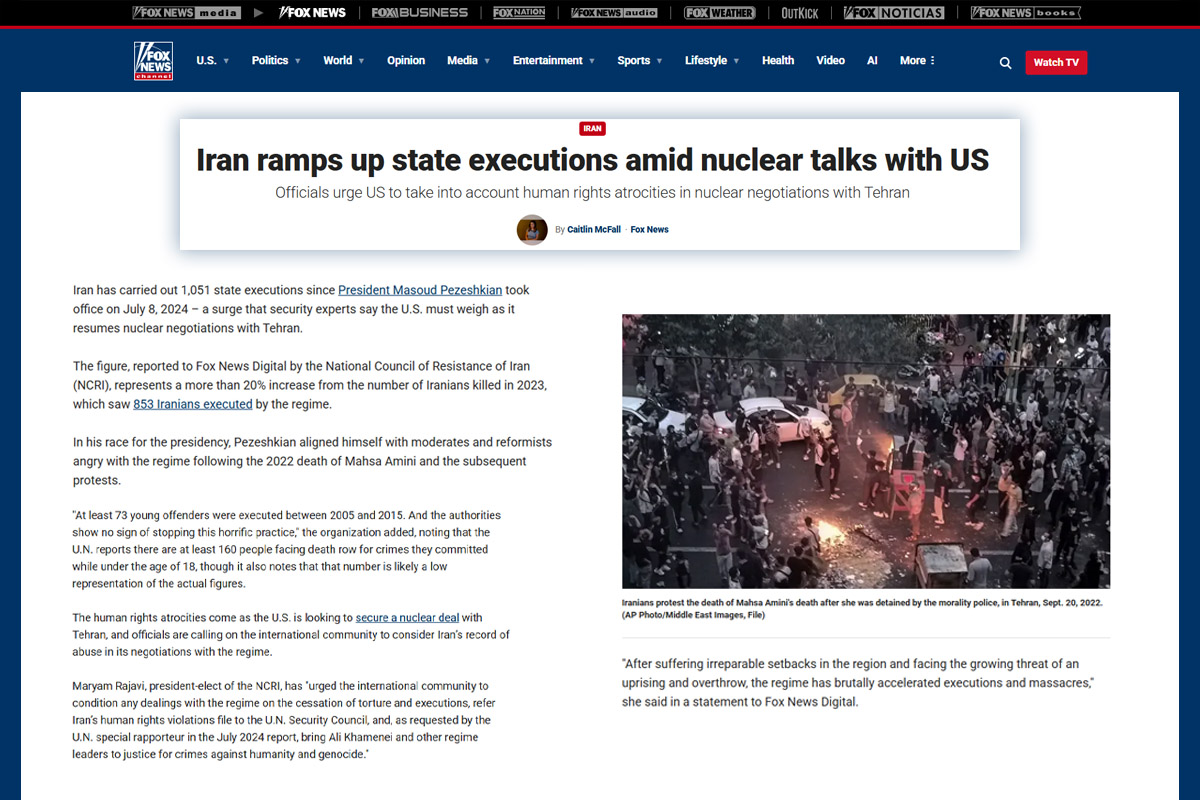Click the paragraph starting "Maryam Rajavi, president-elect"

click(282, 720)
